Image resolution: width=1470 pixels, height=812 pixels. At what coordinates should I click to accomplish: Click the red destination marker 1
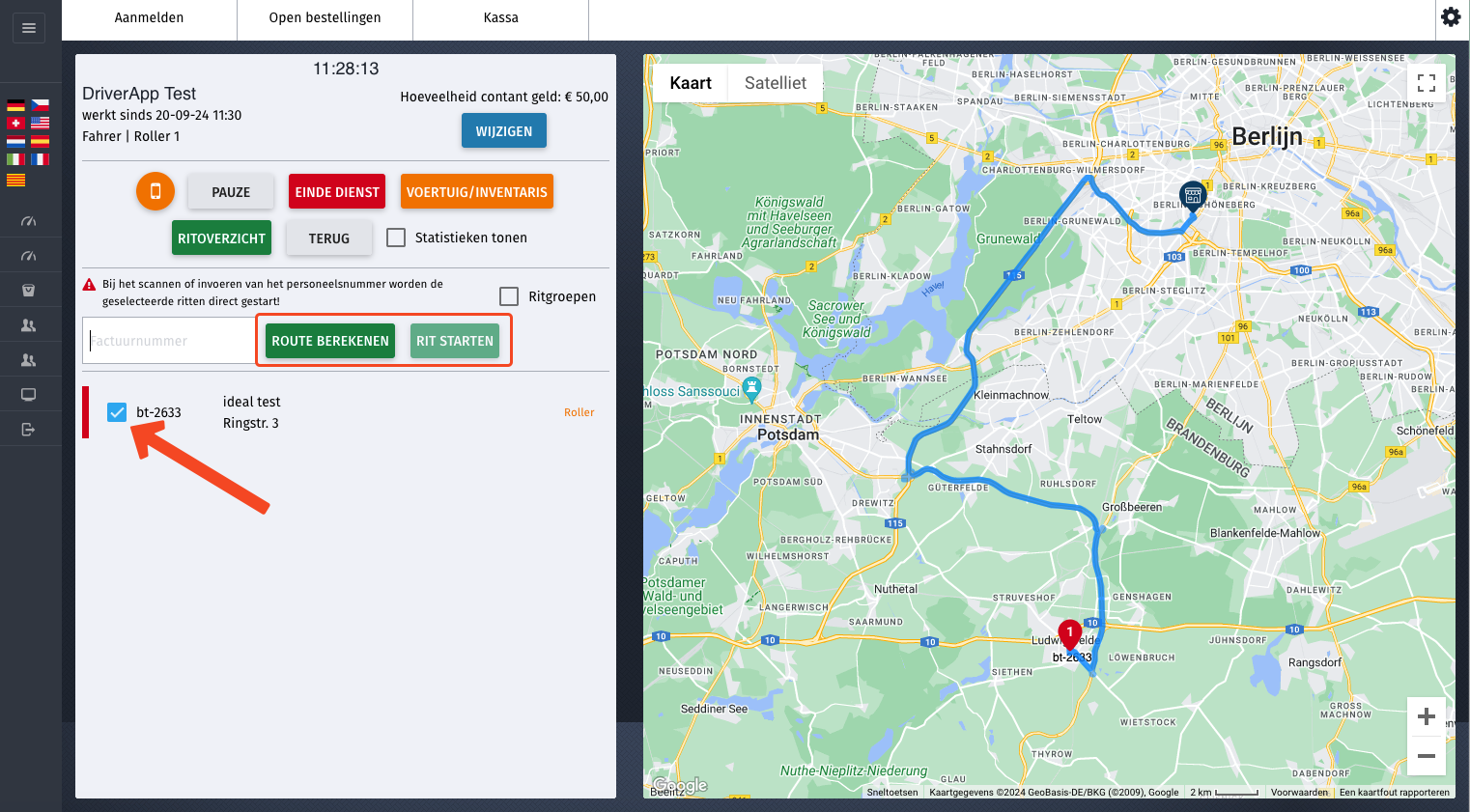pos(1069,635)
